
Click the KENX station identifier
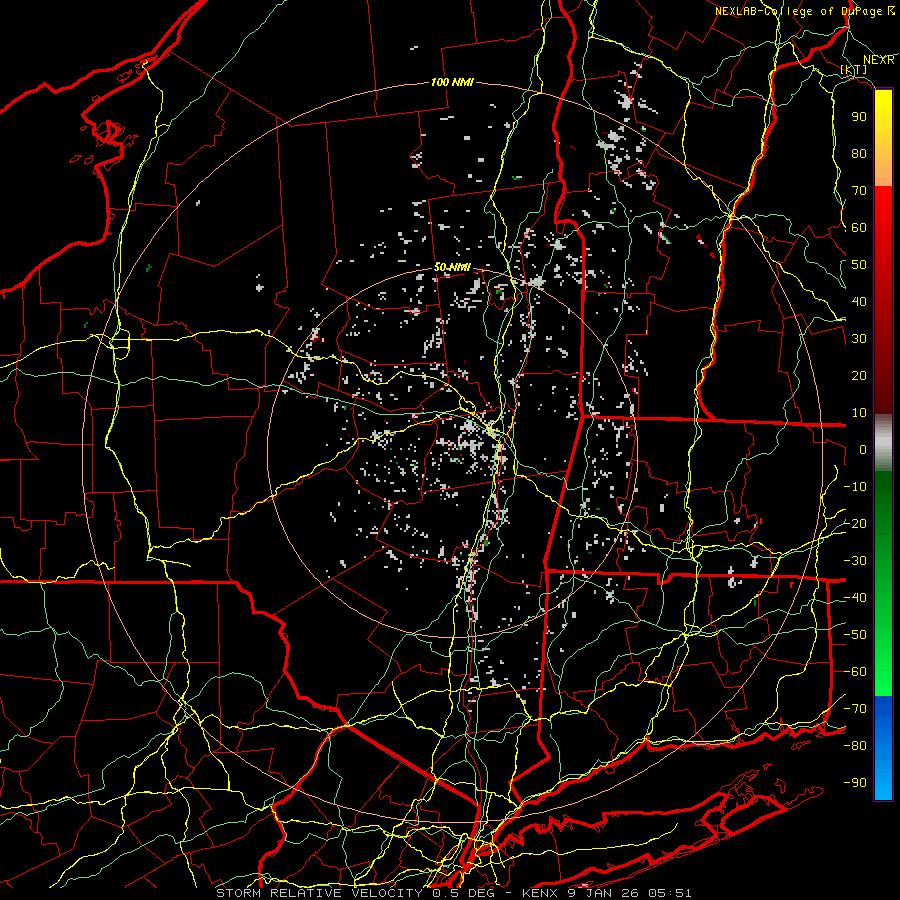click(x=538, y=893)
